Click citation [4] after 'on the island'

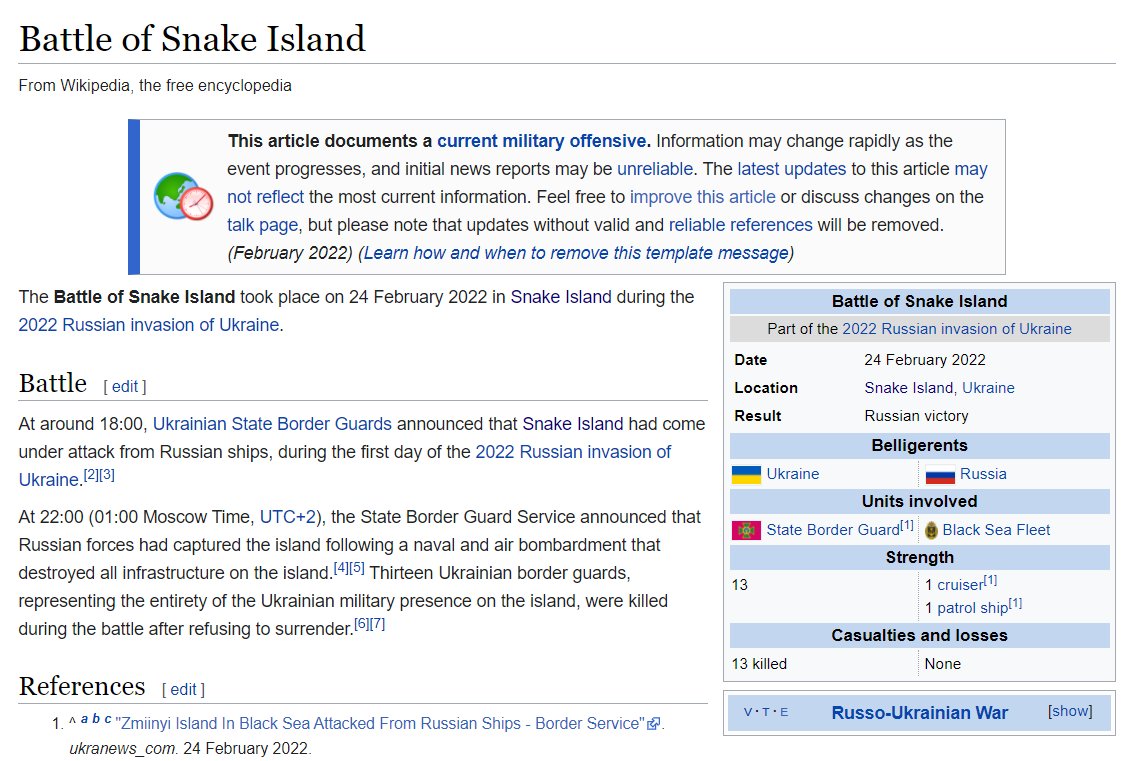(341, 568)
